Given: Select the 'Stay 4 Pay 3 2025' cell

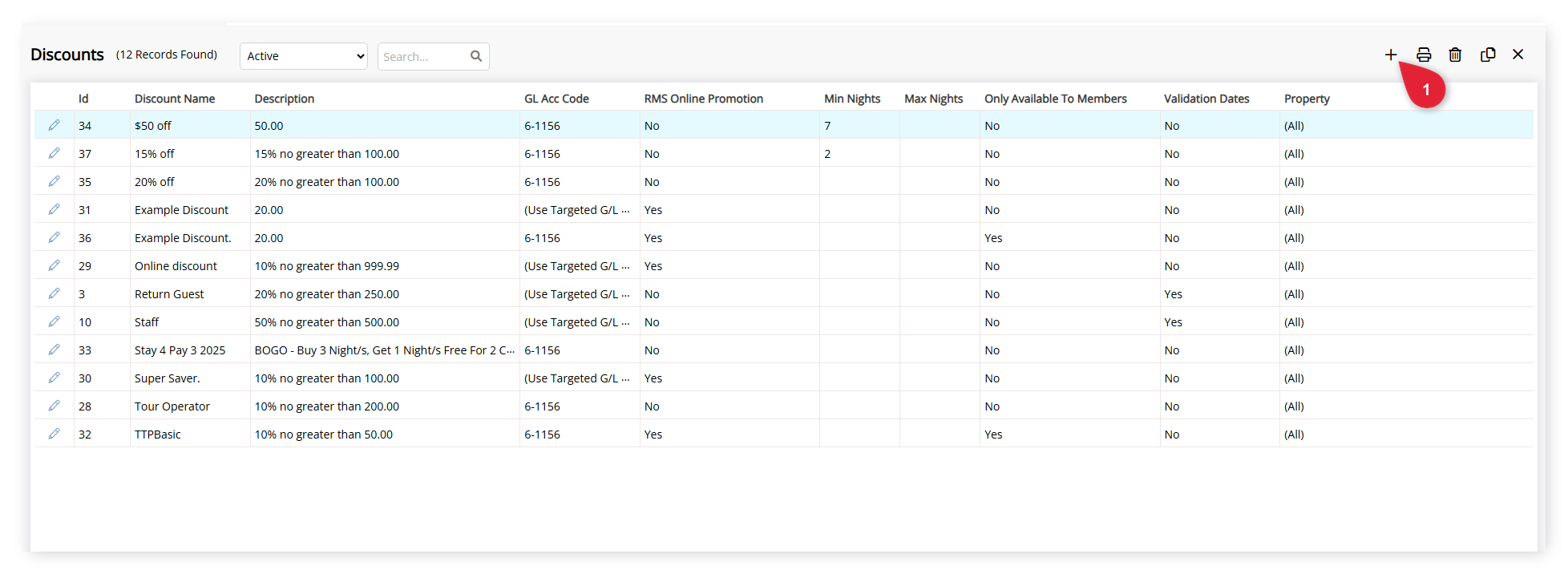Looking at the screenshot, I should pyautogui.click(x=180, y=350).
